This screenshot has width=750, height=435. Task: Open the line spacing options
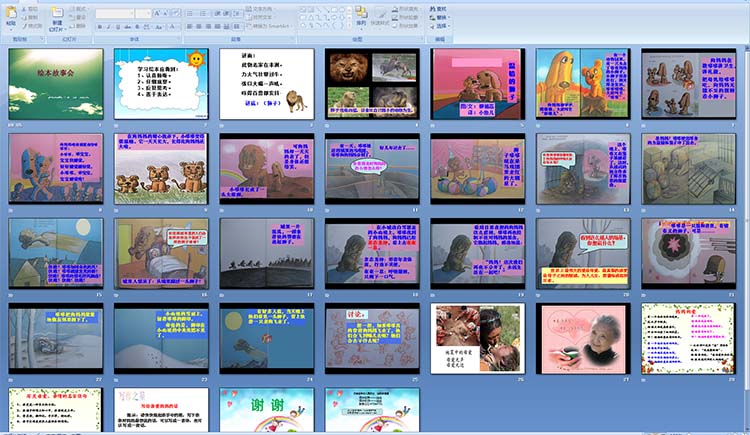pos(237,13)
